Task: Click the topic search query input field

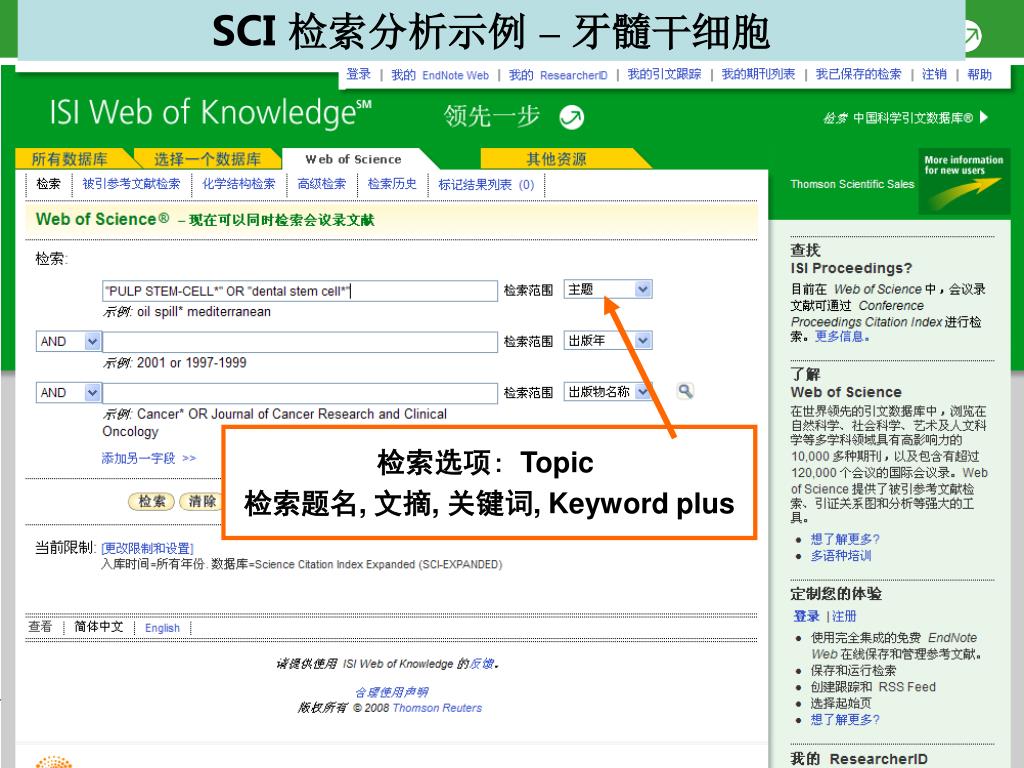Action: [300, 291]
